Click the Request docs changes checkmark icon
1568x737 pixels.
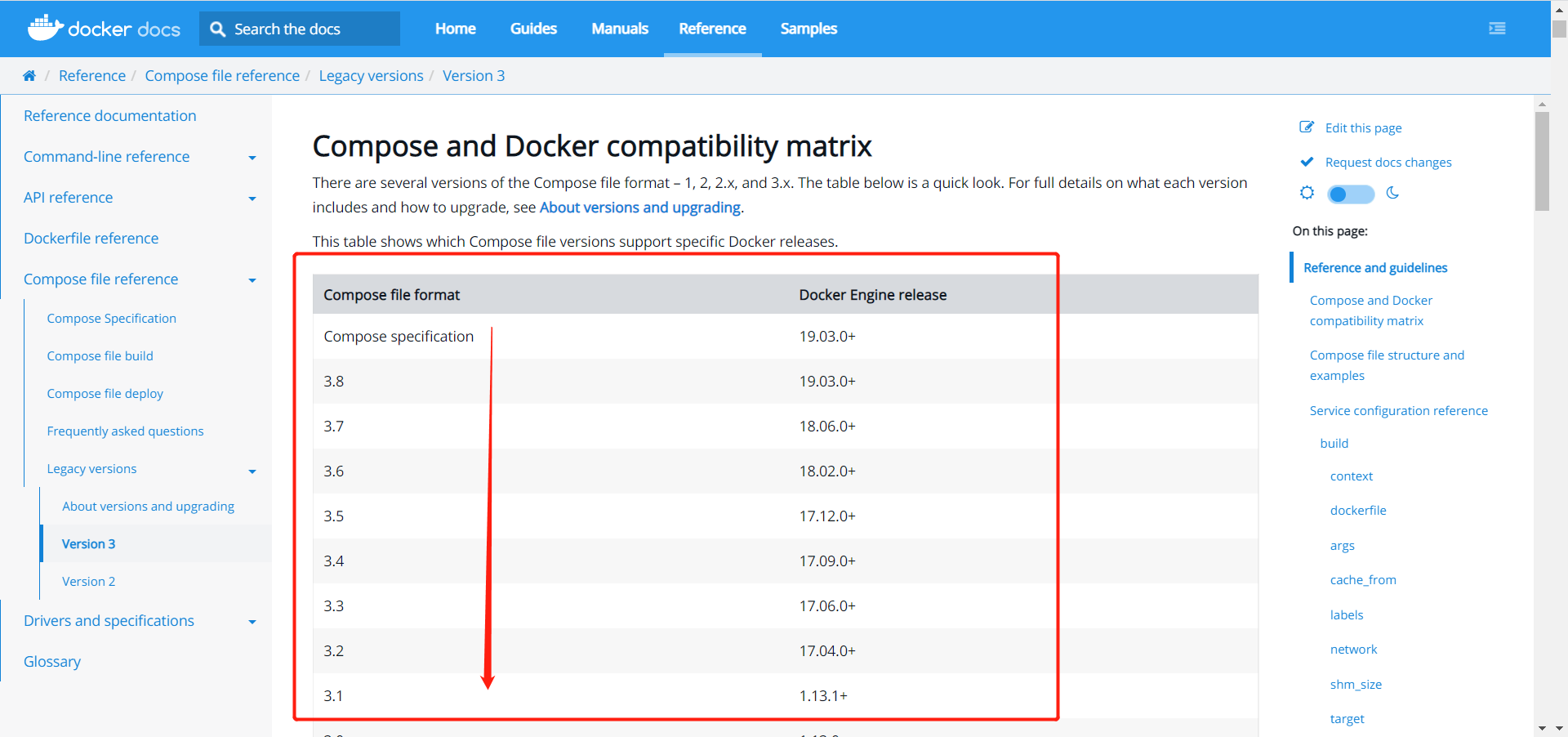coord(1307,162)
